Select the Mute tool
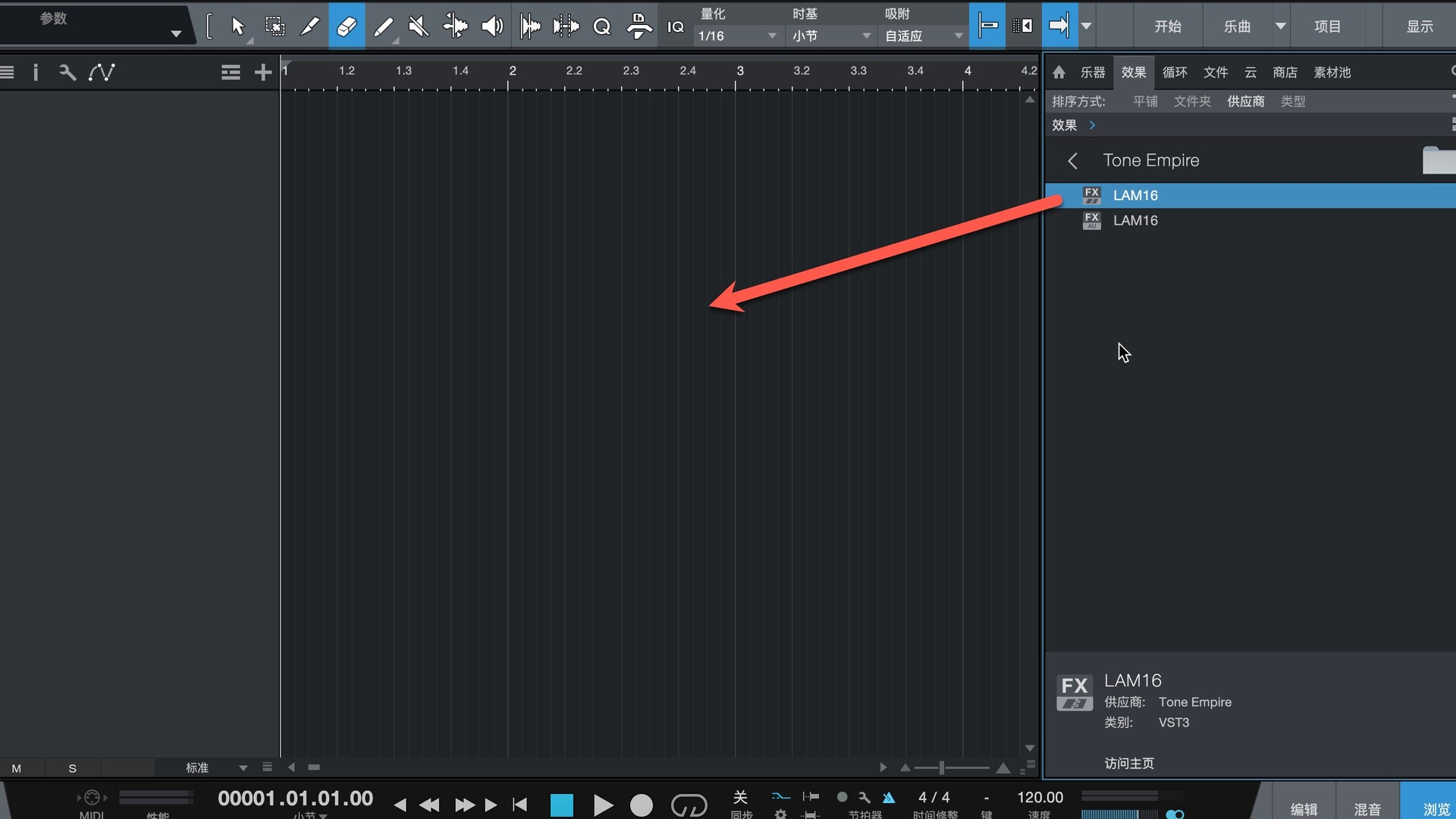1456x819 pixels. 419,27
